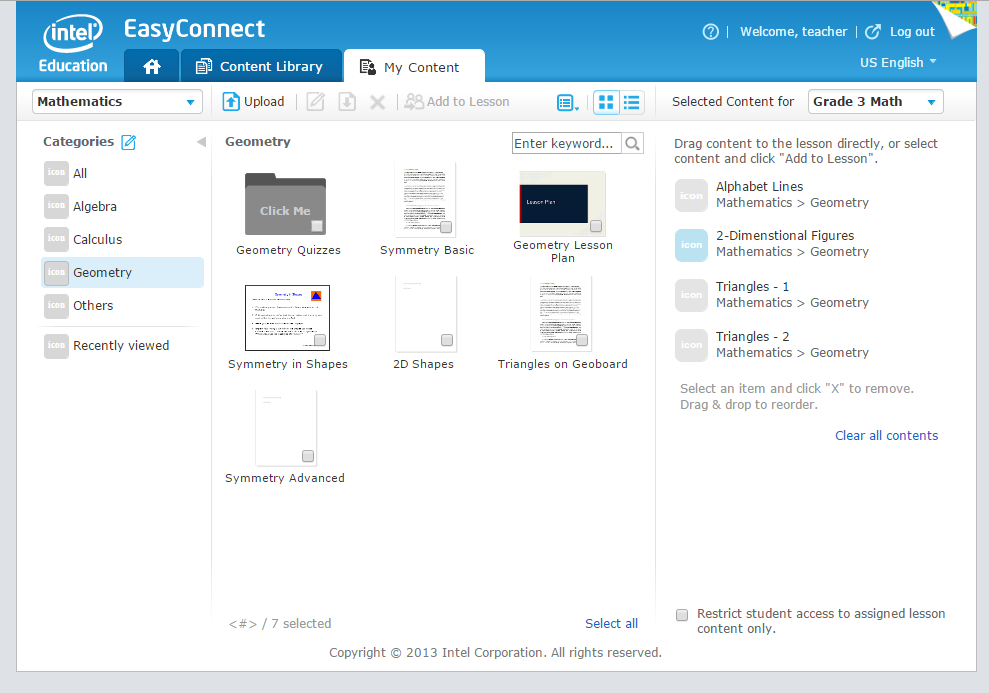989x693 pixels.
Task: Click the delete X toolbar icon
Action: (x=377, y=102)
